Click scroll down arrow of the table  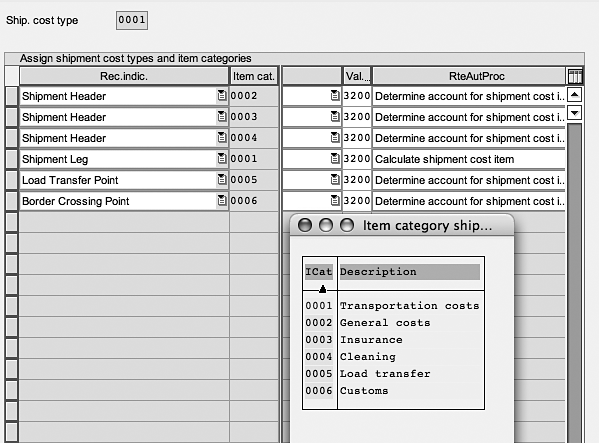click(575, 113)
